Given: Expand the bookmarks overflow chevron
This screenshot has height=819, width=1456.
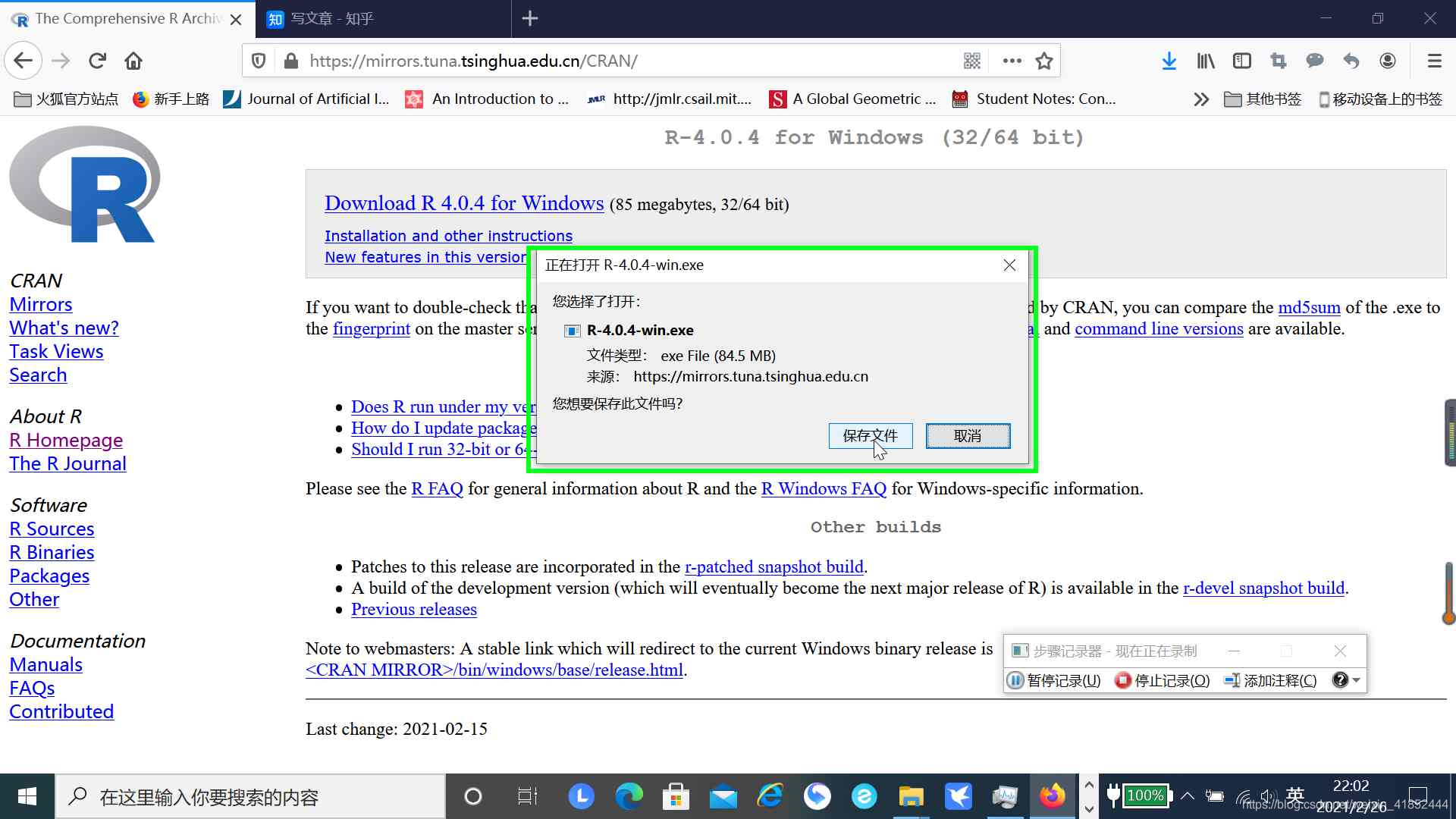Looking at the screenshot, I should coord(1200,99).
